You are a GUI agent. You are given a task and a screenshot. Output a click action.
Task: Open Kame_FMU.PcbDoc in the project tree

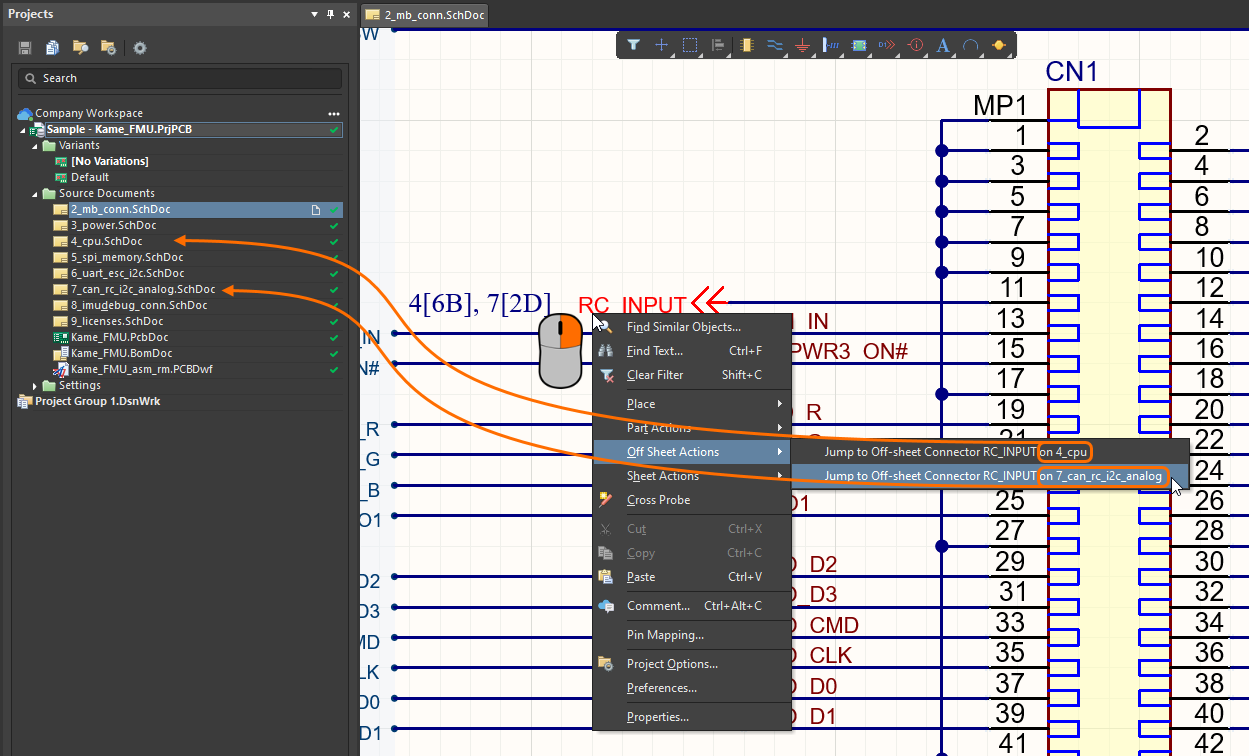coord(119,338)
